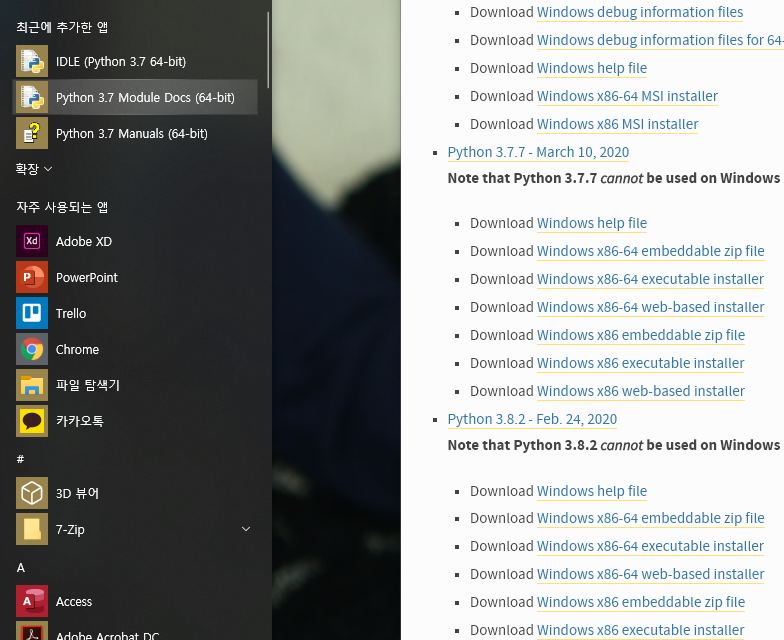Click the 'Access' app name
This screenshot has height=640, width=784.
coord(74,602)
